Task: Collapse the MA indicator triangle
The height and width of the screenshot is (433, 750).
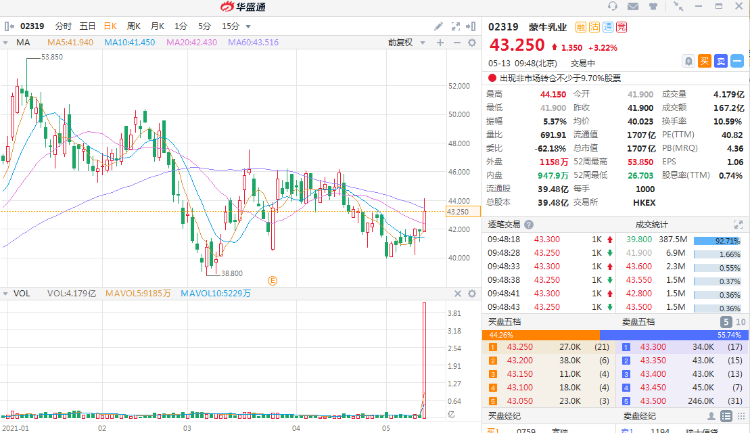Action: coord(6,43)
